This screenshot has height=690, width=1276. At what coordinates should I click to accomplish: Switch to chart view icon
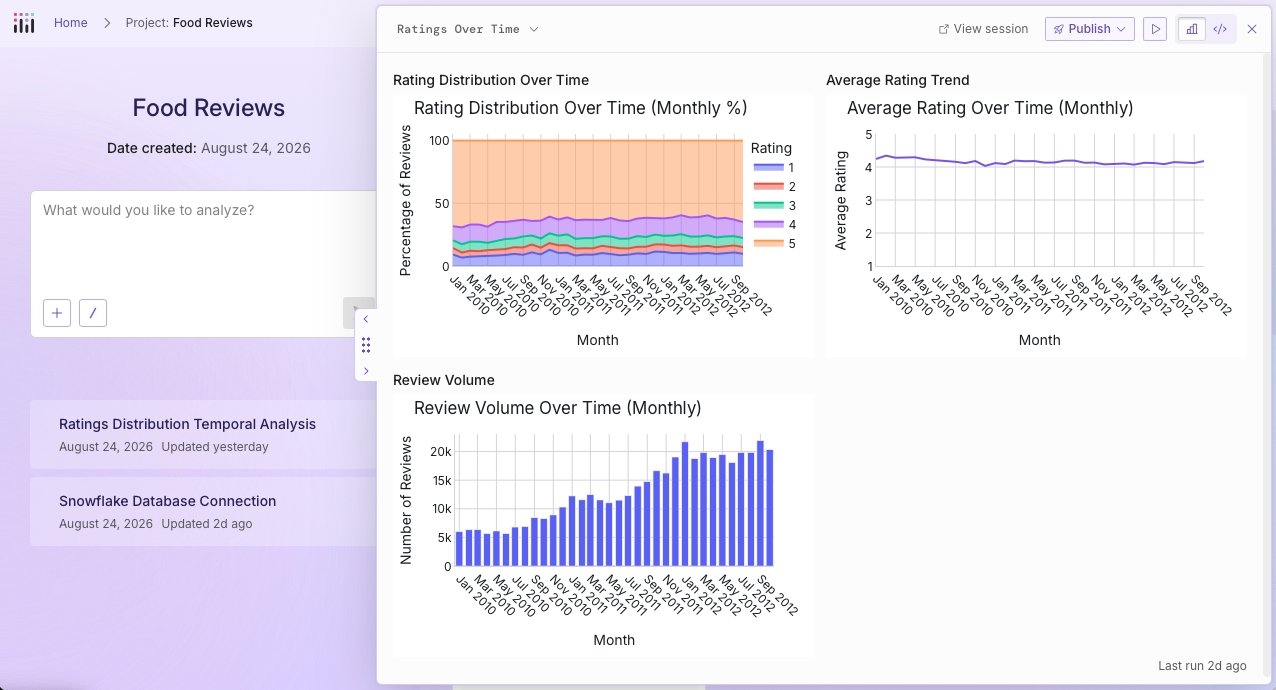pyautogui.click(x=1192, y=29)
